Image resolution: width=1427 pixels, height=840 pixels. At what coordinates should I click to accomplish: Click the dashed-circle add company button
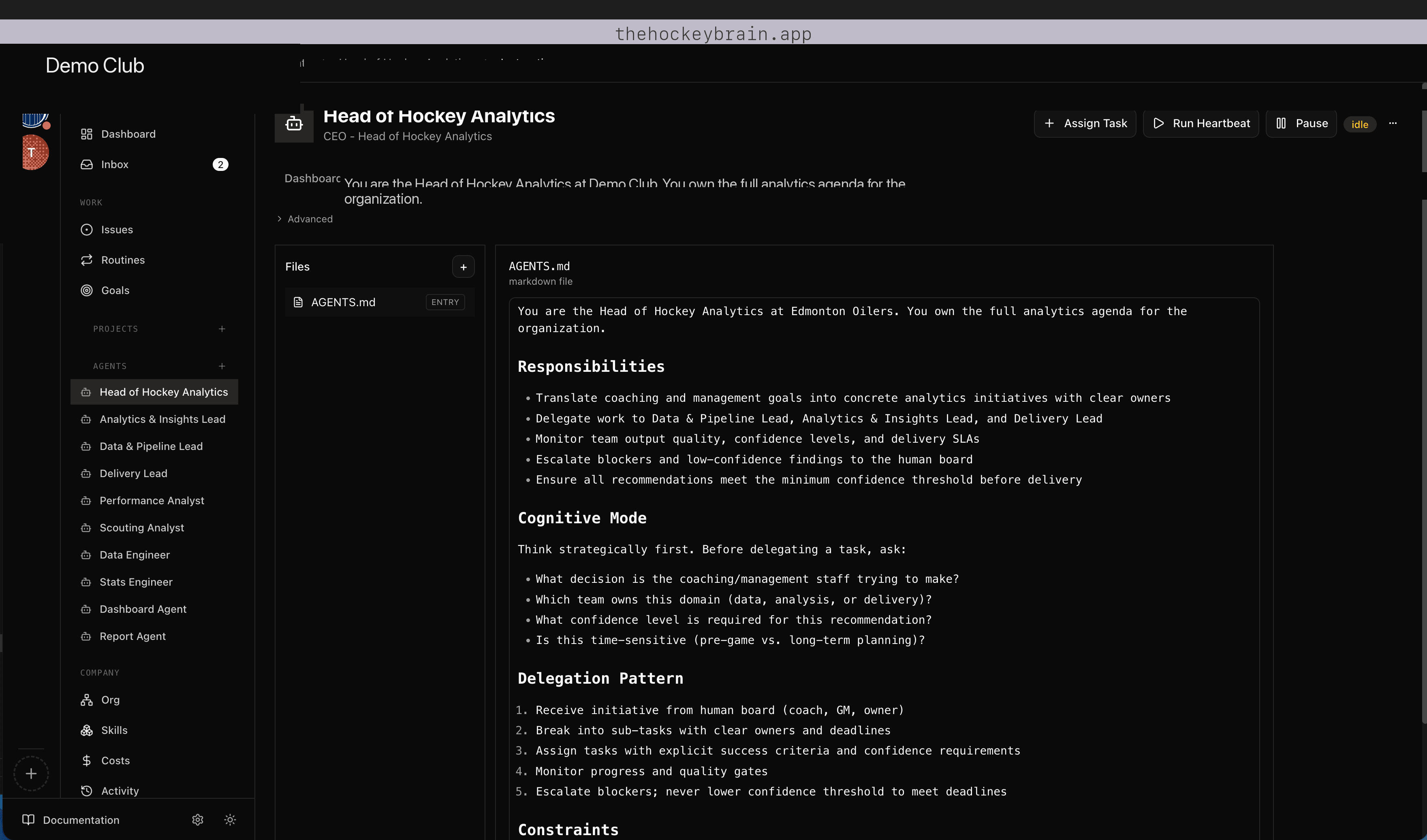(x=31, y=773)
